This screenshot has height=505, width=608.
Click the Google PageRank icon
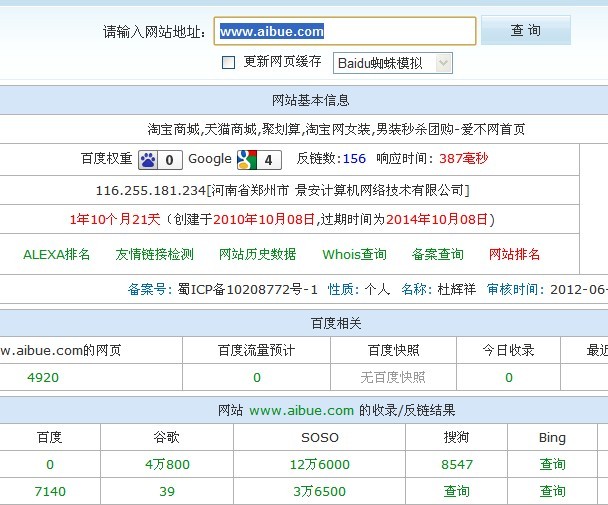(x=246, y=159)
